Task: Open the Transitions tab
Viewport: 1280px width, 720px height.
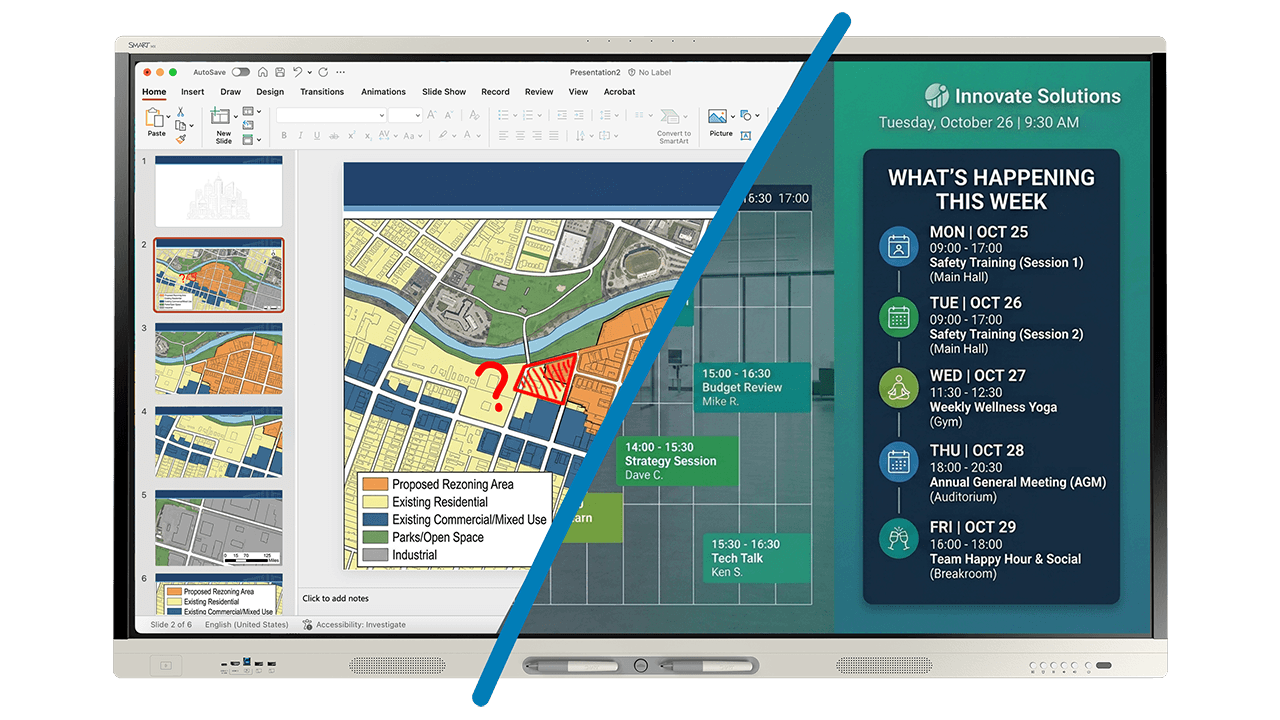Action: click(322, 92)
